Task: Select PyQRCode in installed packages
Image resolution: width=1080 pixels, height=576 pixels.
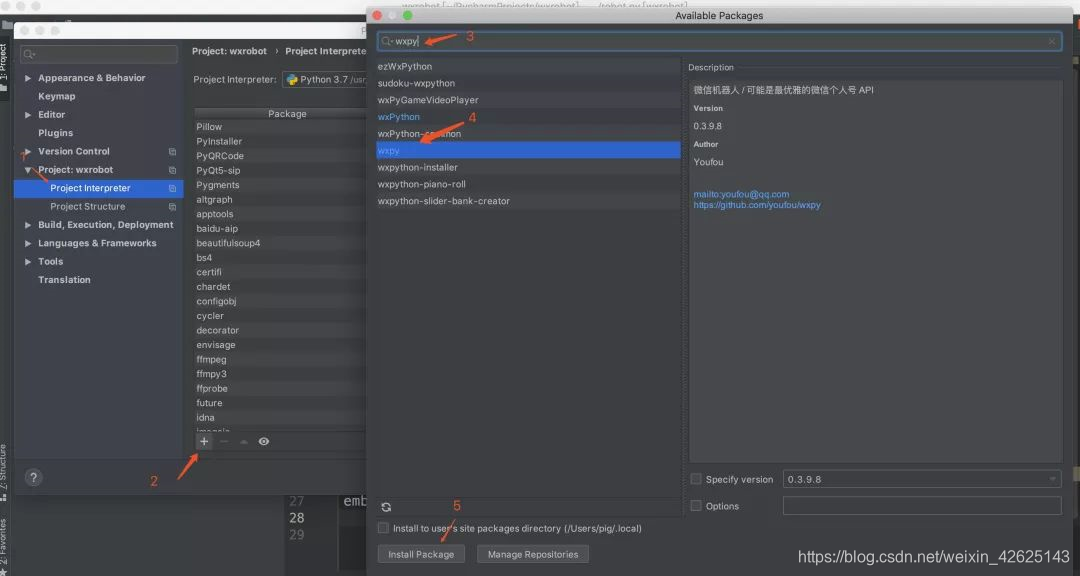Action: pos(280,156)
